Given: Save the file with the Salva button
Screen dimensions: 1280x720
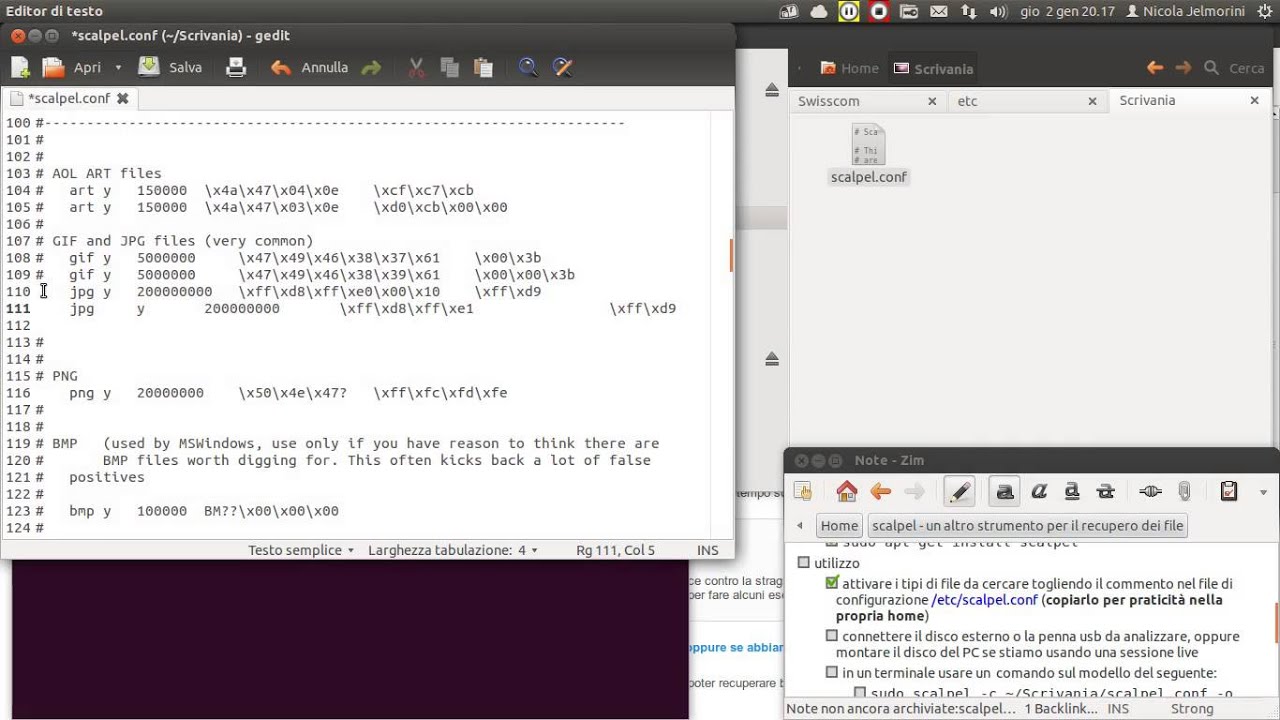Looking at the screenshot, I should click(170, 68).
